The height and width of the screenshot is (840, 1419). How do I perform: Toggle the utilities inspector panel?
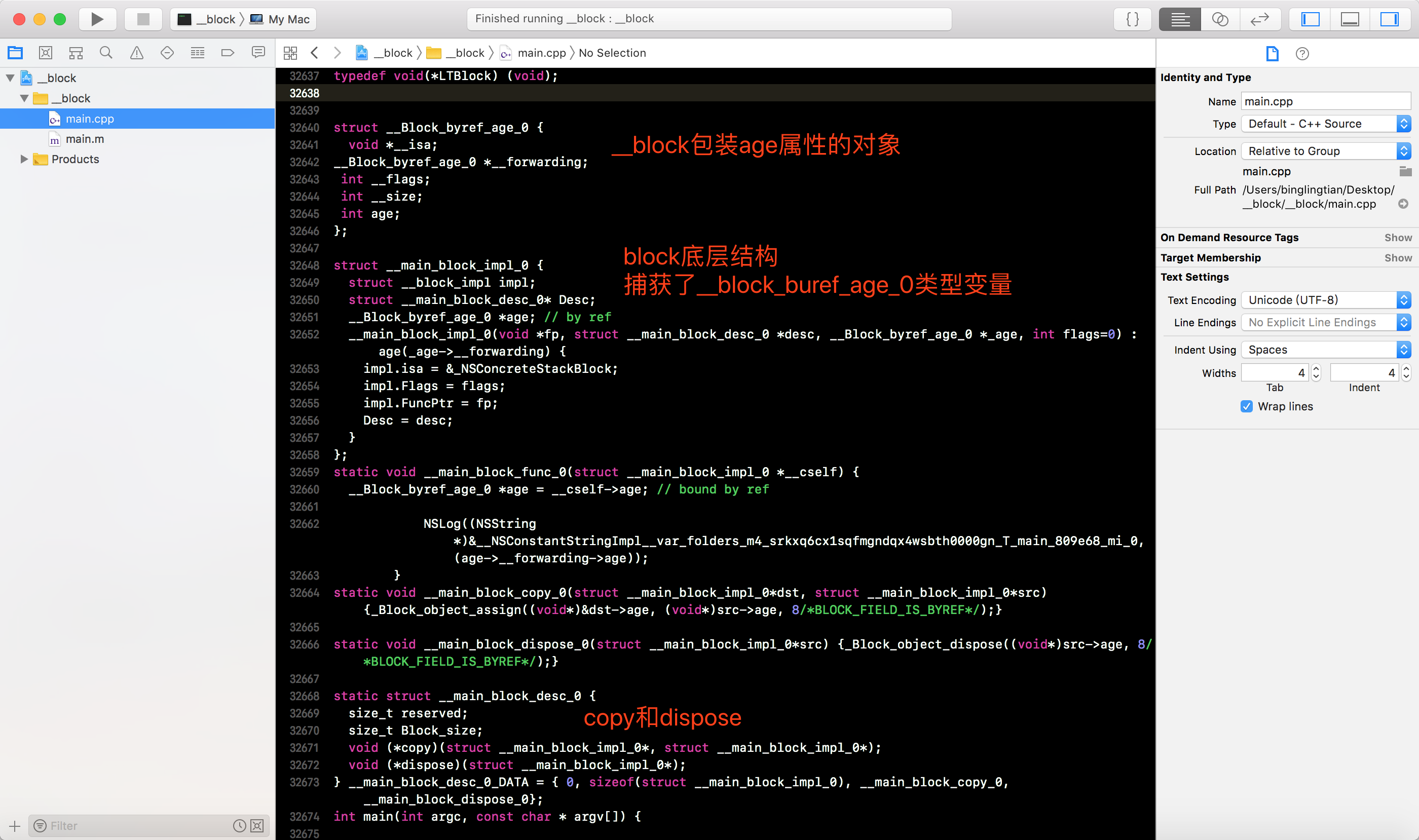pyautogui.click(x=1390, y=19)
